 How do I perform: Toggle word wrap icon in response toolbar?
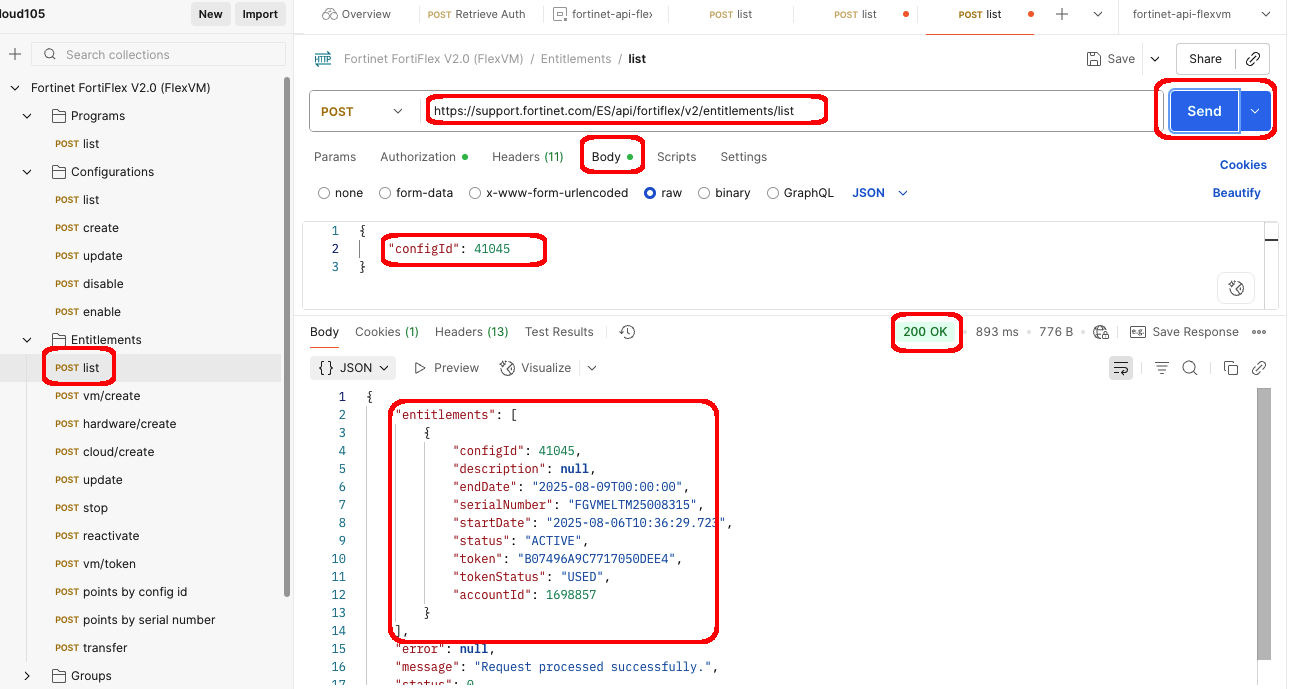[1121, 368]
